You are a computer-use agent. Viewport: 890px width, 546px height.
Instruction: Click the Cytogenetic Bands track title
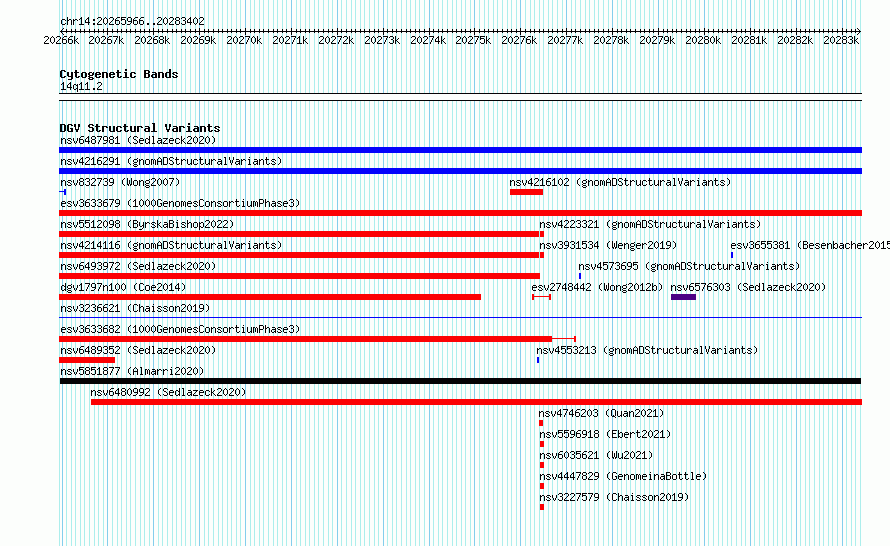pyautogui.click(x=119, y=74)
